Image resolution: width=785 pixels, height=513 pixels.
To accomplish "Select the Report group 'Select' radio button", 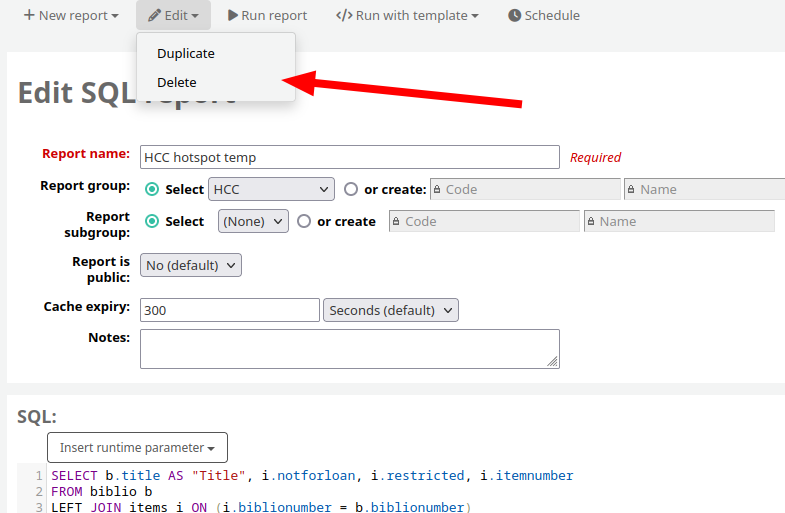I will pyautogui.click(x=152, y=189).
